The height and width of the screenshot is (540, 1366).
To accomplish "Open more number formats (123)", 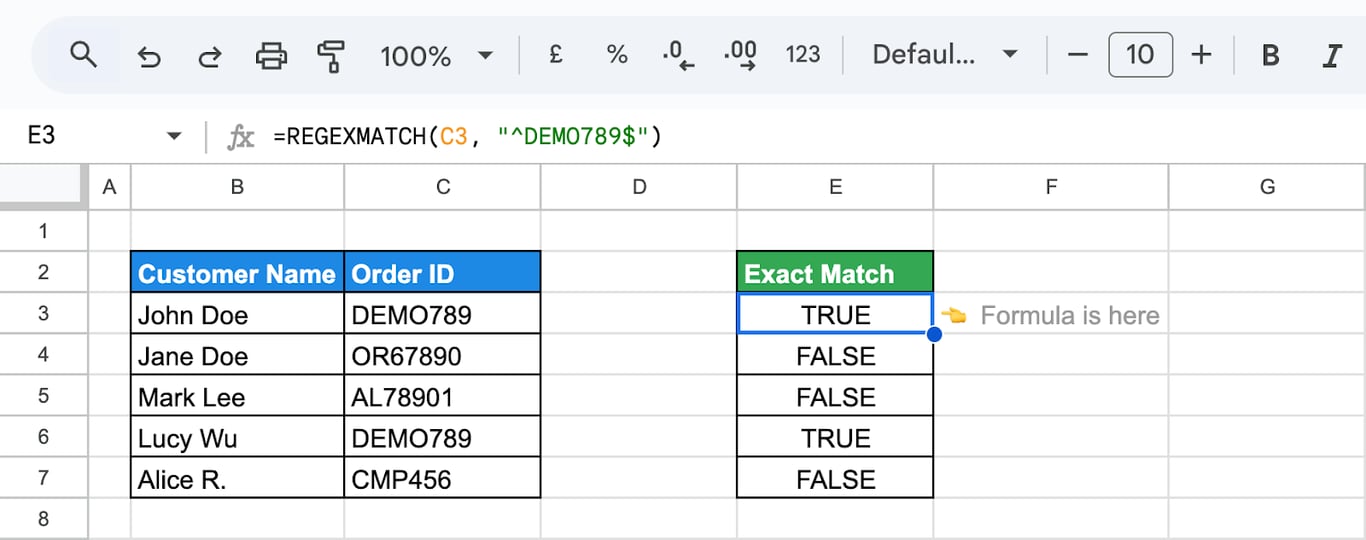I will click(x=803, y=55).
